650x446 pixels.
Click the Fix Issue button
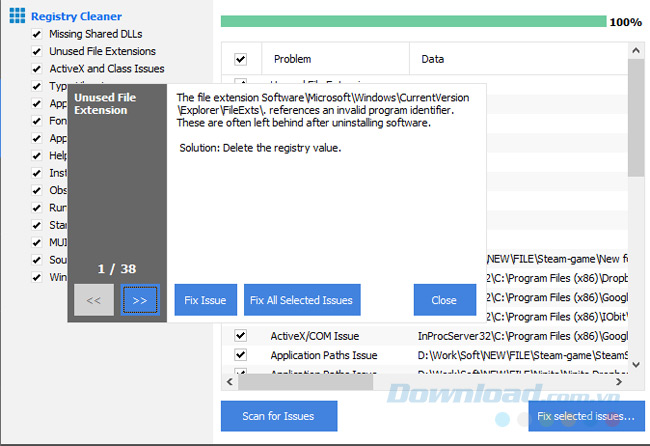click(206, 300)
